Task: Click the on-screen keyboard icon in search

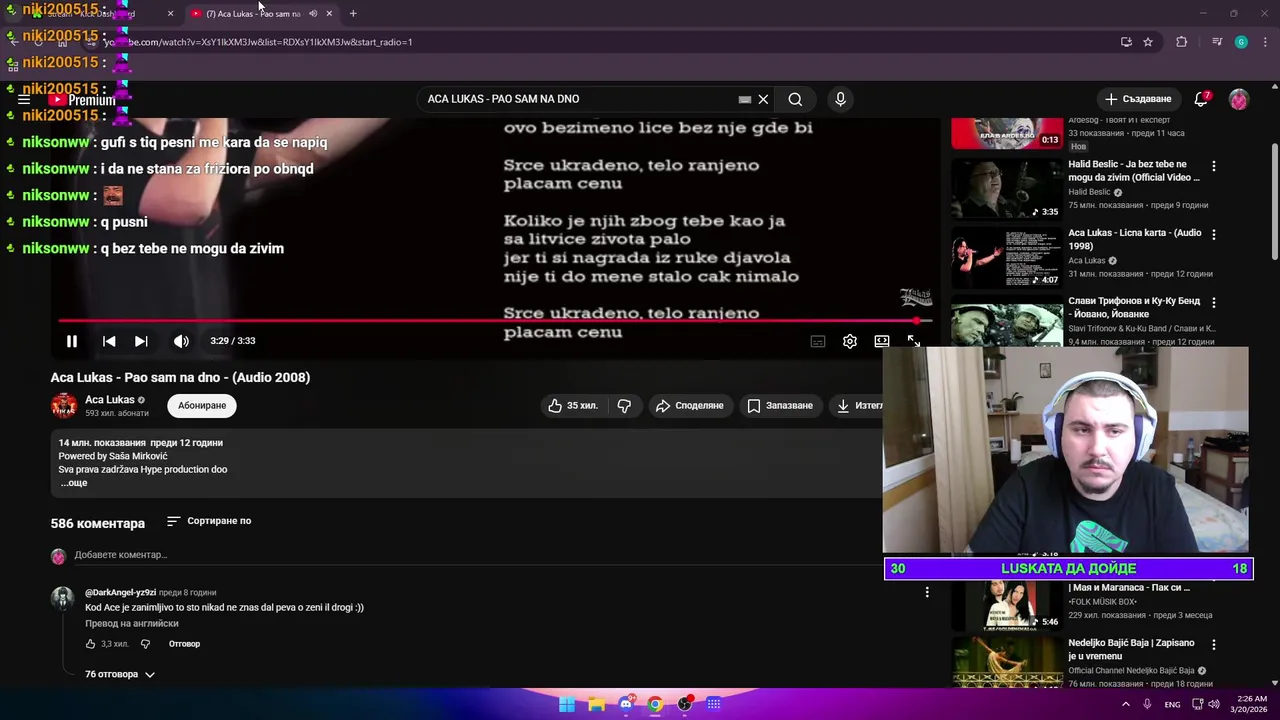Action: pos(744,99)
